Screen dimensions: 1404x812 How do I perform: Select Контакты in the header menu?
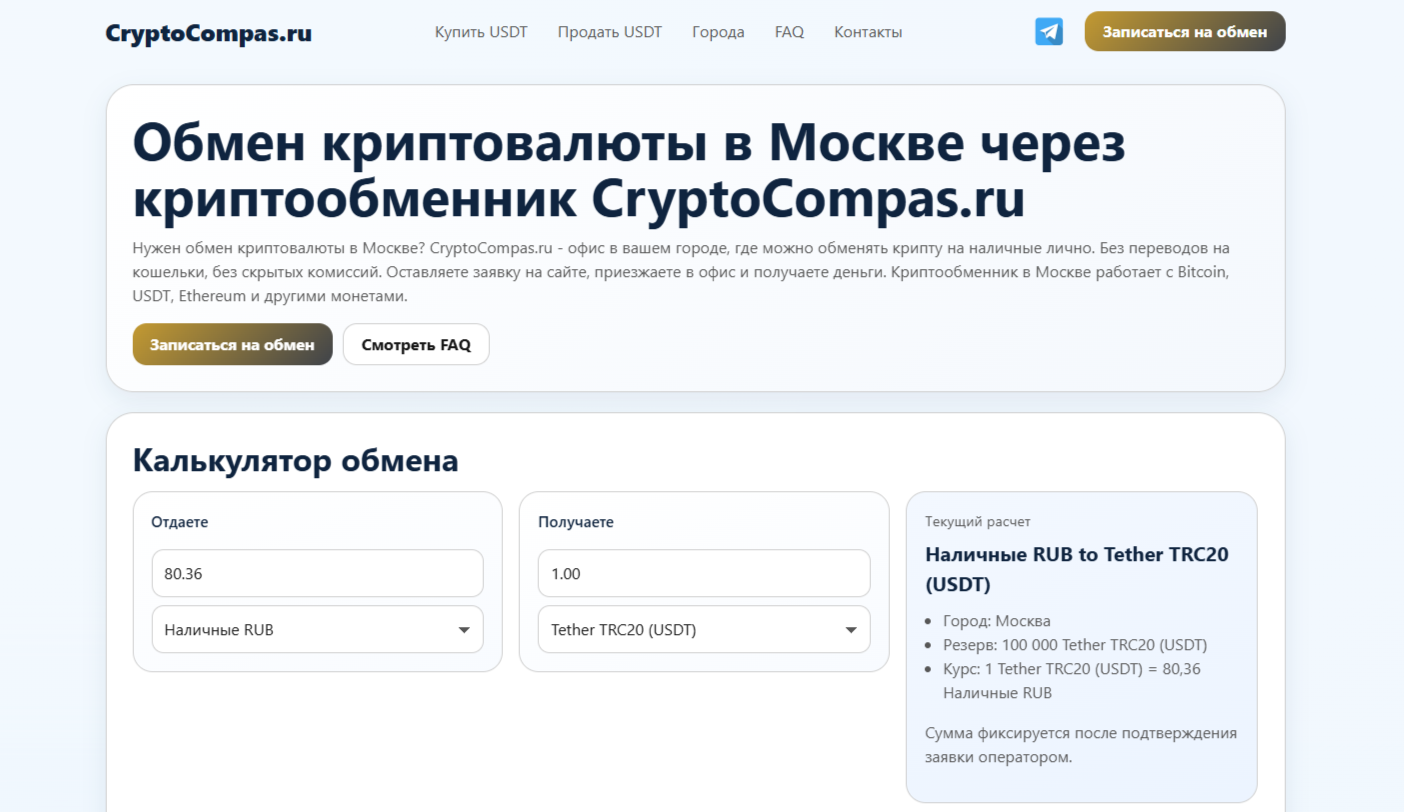pos(868,32)
